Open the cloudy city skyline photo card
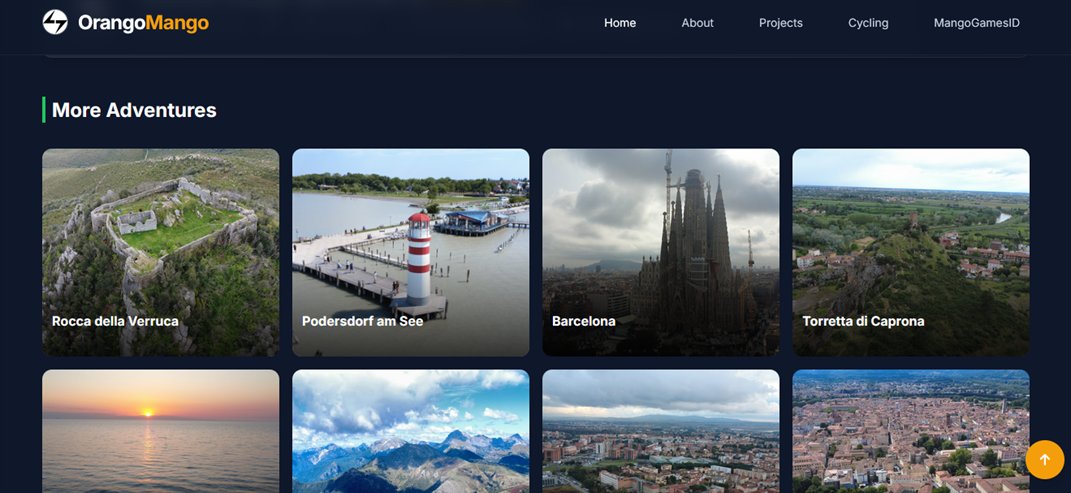 coord(660,431)
